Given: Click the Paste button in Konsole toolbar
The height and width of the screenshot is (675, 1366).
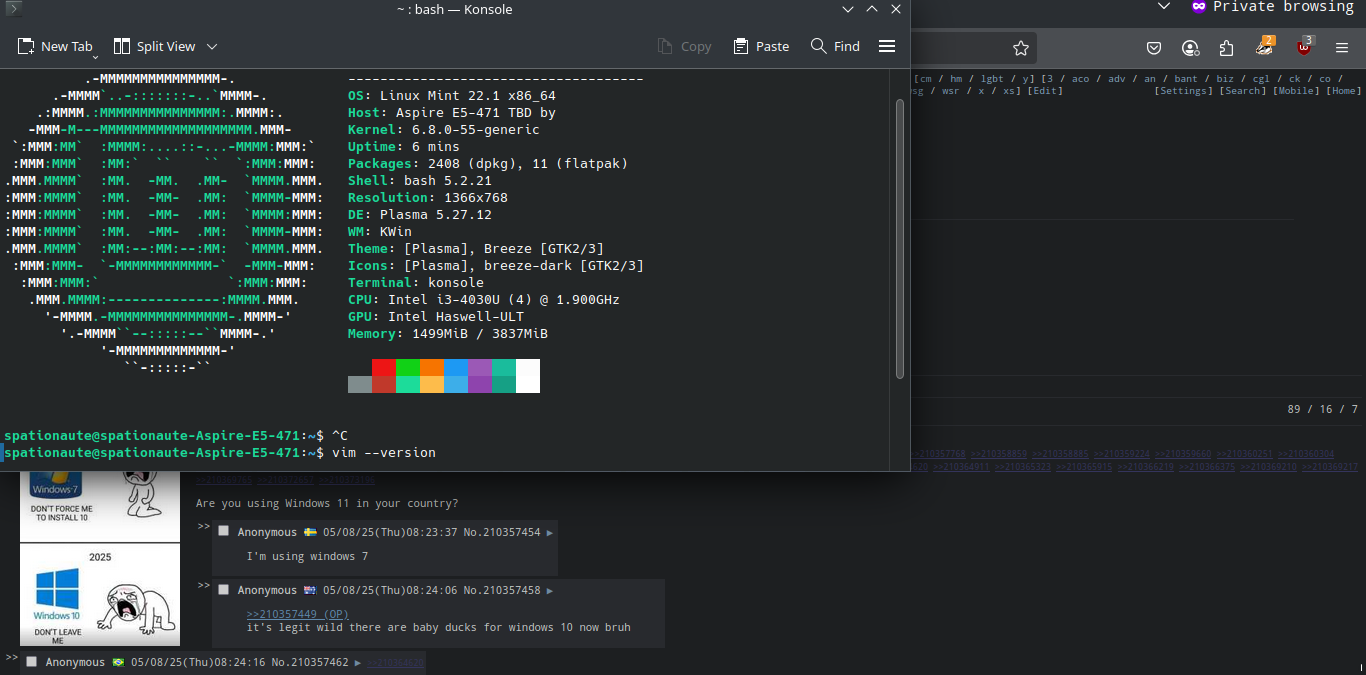Looking at the screenshot, I should [761, 46].
